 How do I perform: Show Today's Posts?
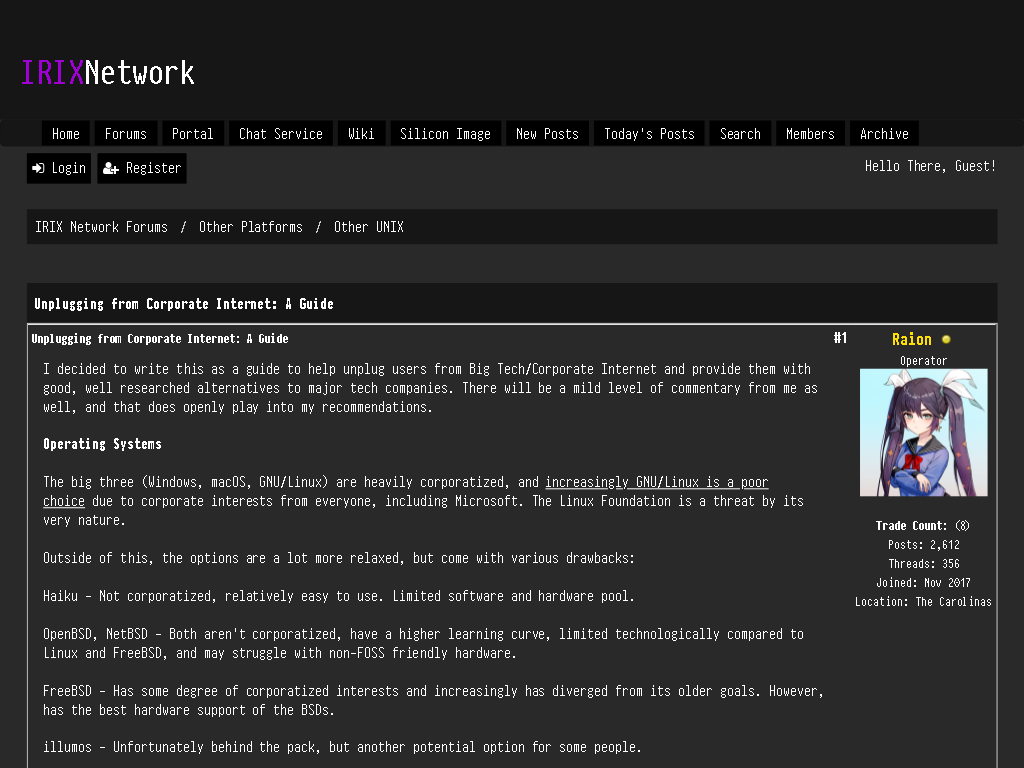click(x=649, y=134)
